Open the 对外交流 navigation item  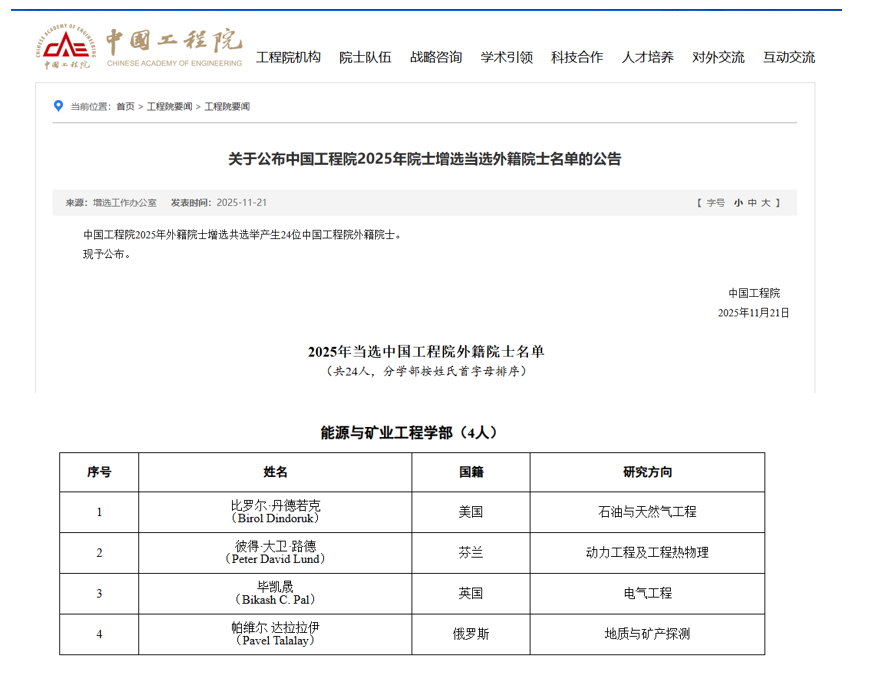pyautogui.click(x=718, y=57)
